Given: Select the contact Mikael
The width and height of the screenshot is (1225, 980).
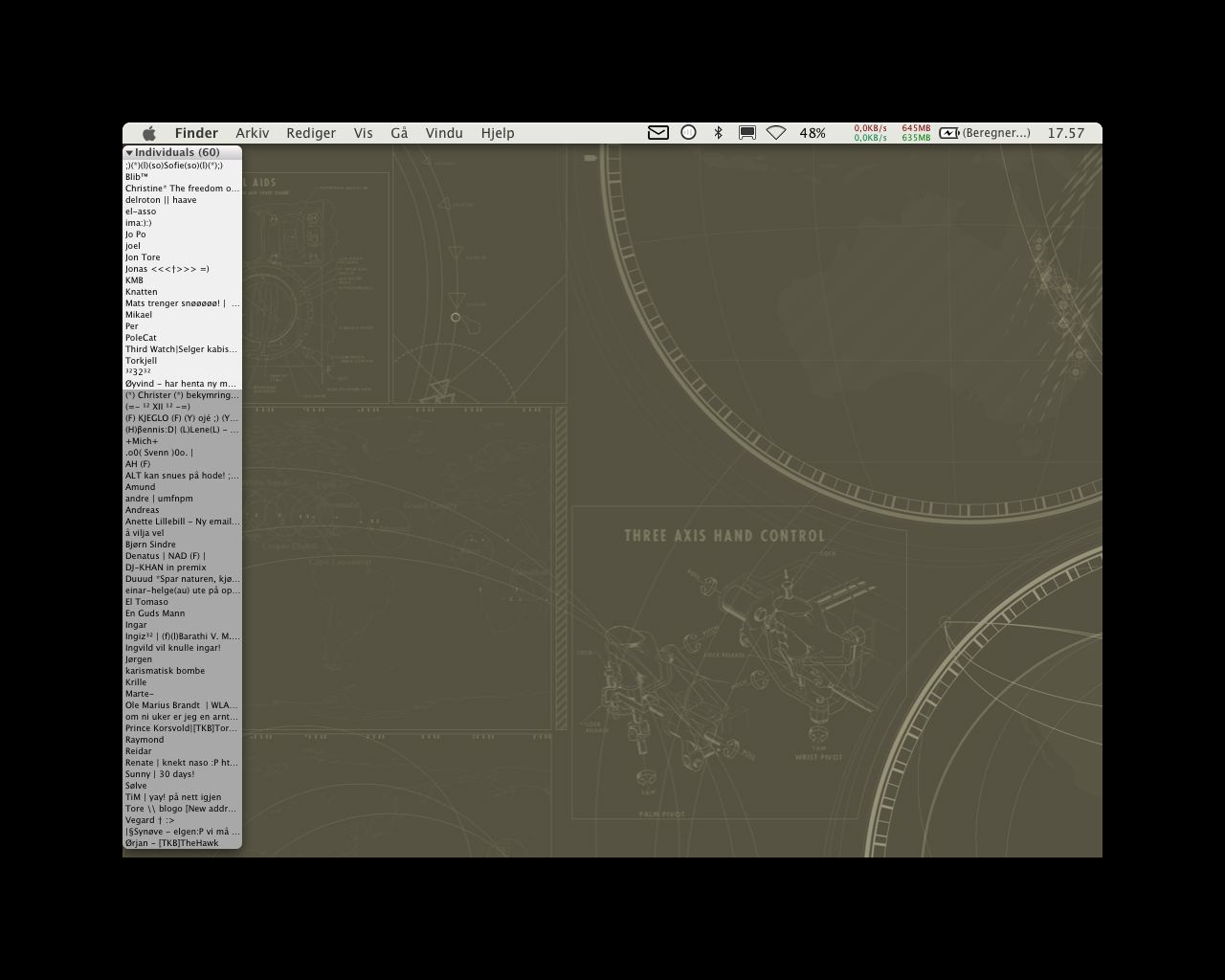Looking at the screenshot, I should 182,315.
